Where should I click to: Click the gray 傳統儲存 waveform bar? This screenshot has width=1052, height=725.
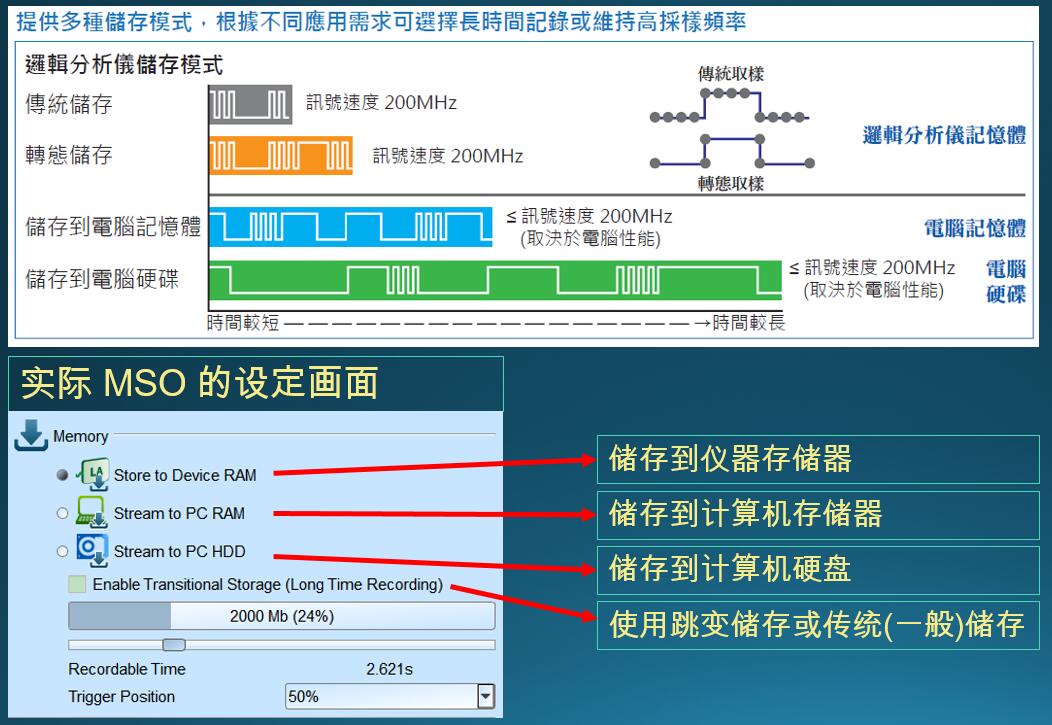point(250,105)
